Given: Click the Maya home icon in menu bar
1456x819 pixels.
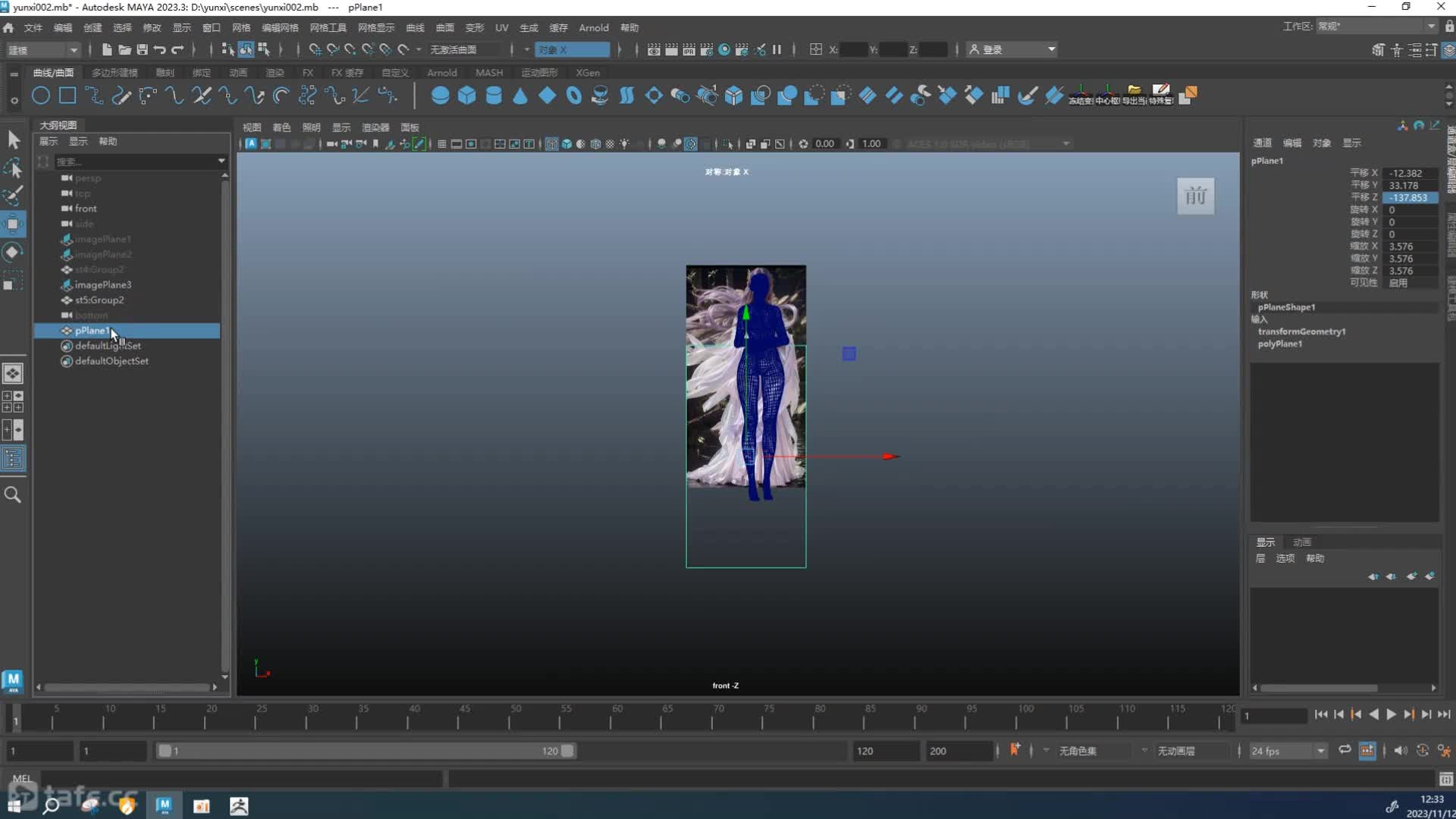Looking at the screenshot, I should (8, 27).
